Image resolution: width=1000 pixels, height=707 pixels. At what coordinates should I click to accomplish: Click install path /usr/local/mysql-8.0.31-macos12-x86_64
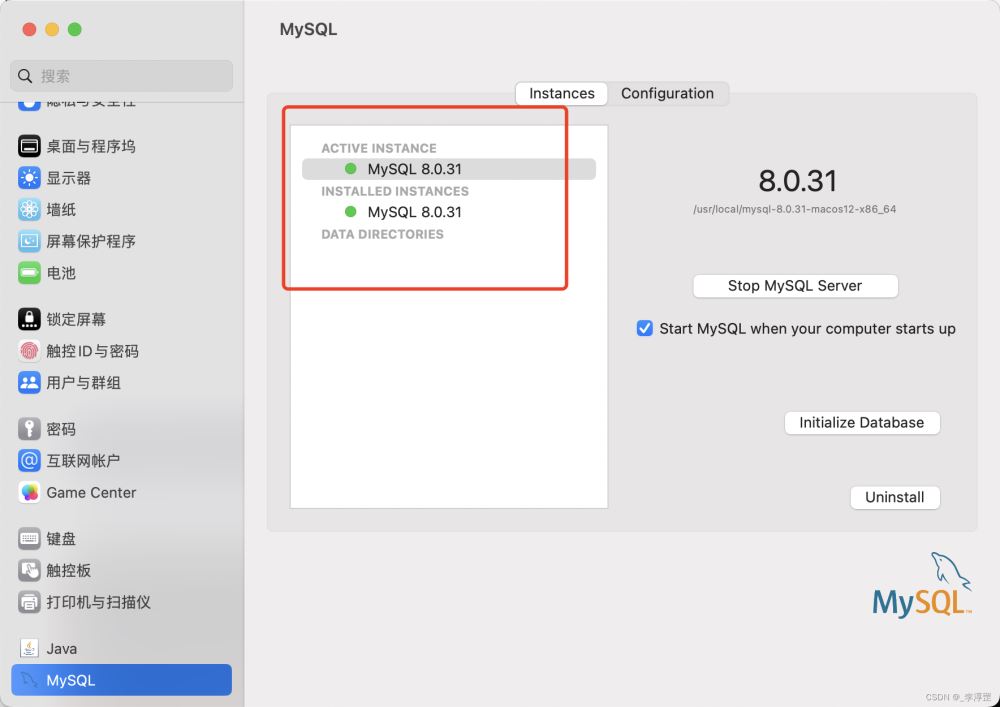click(x=795, y=209)
